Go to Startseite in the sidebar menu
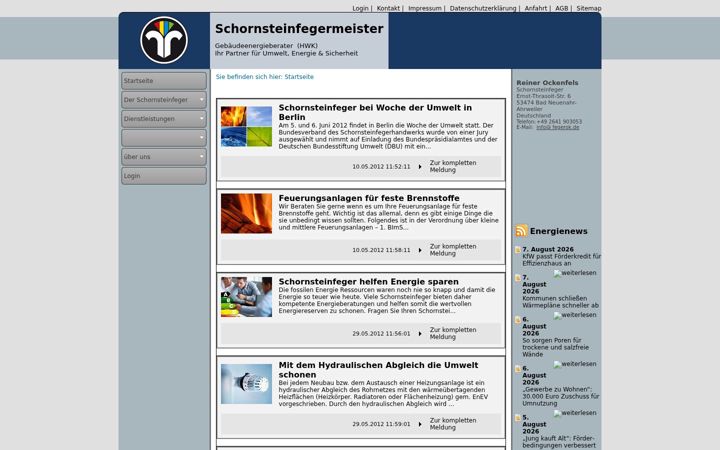Image resolution: width=720 pixels, height=450 pixels. click(x=164, y=81)
